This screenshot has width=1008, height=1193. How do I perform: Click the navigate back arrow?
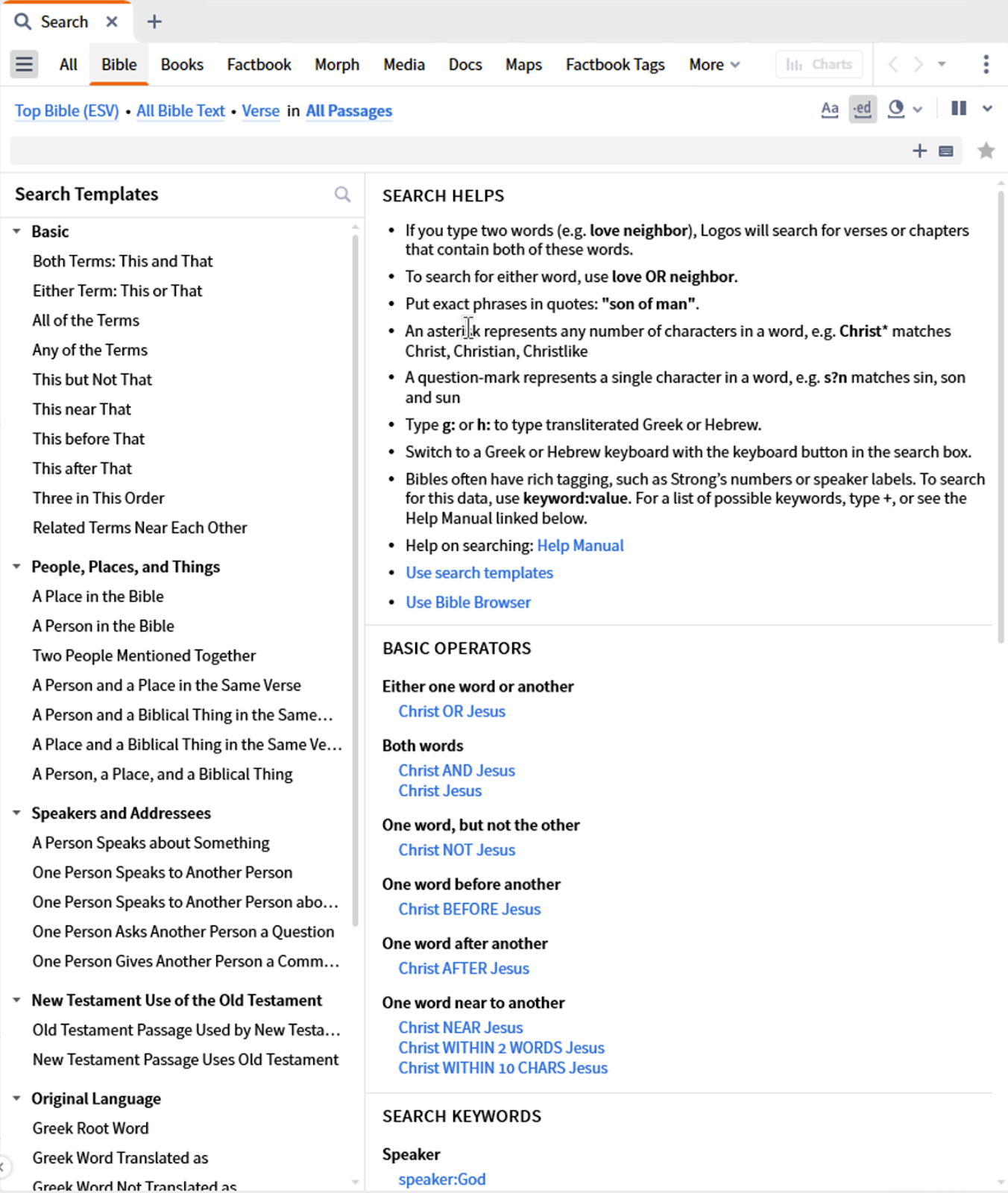click(x=892, y=64)
